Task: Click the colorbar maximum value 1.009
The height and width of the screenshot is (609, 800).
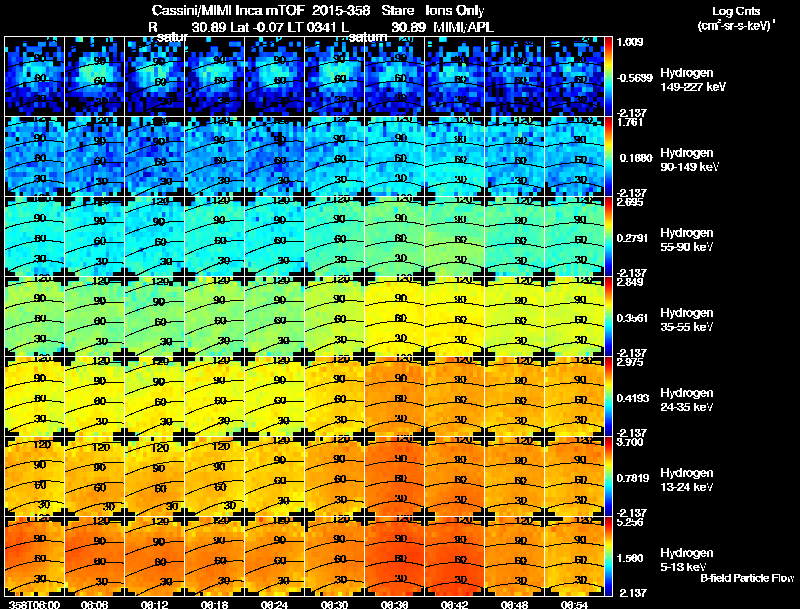Action: coord(630,42)
